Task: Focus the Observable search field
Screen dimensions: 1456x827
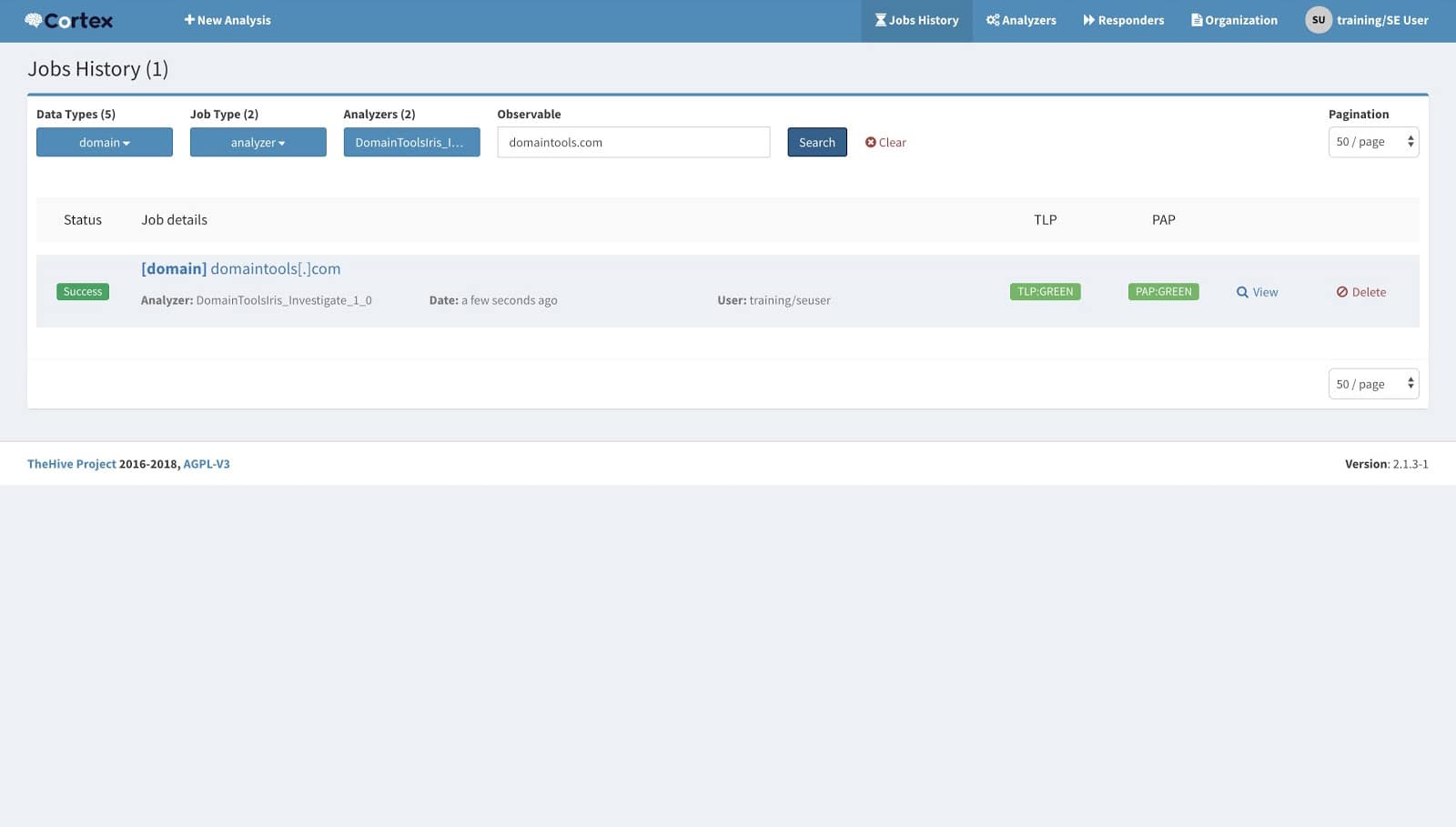Action: click(x=633, y=142)
